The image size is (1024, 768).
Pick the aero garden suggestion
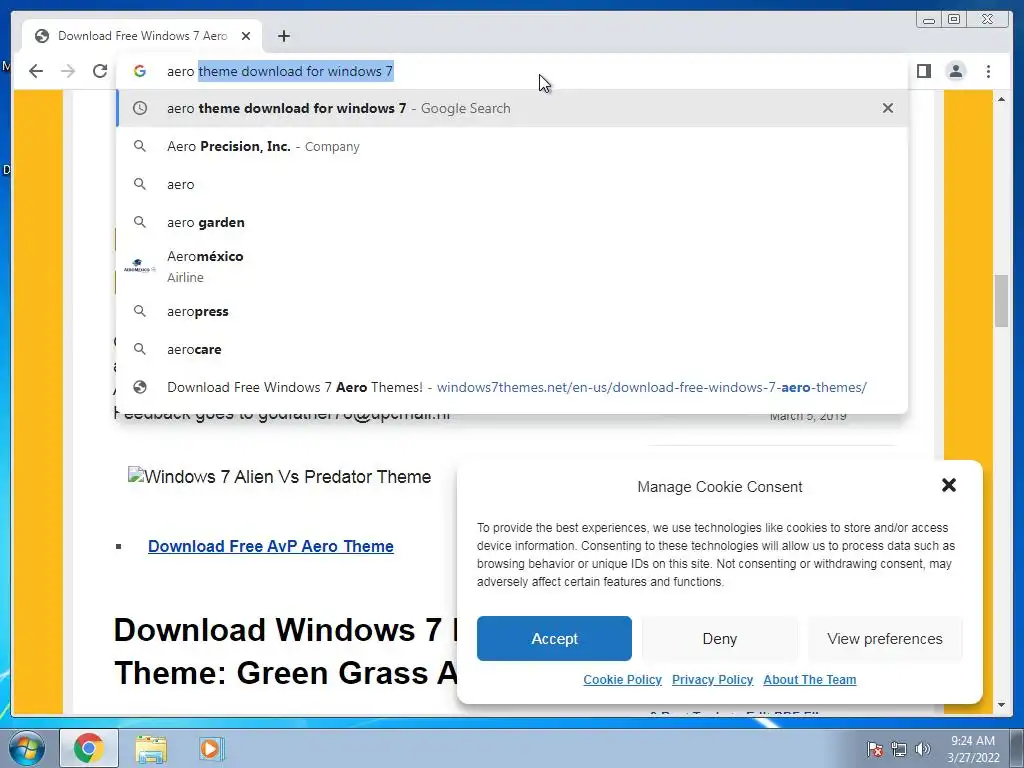click(512, 222)
